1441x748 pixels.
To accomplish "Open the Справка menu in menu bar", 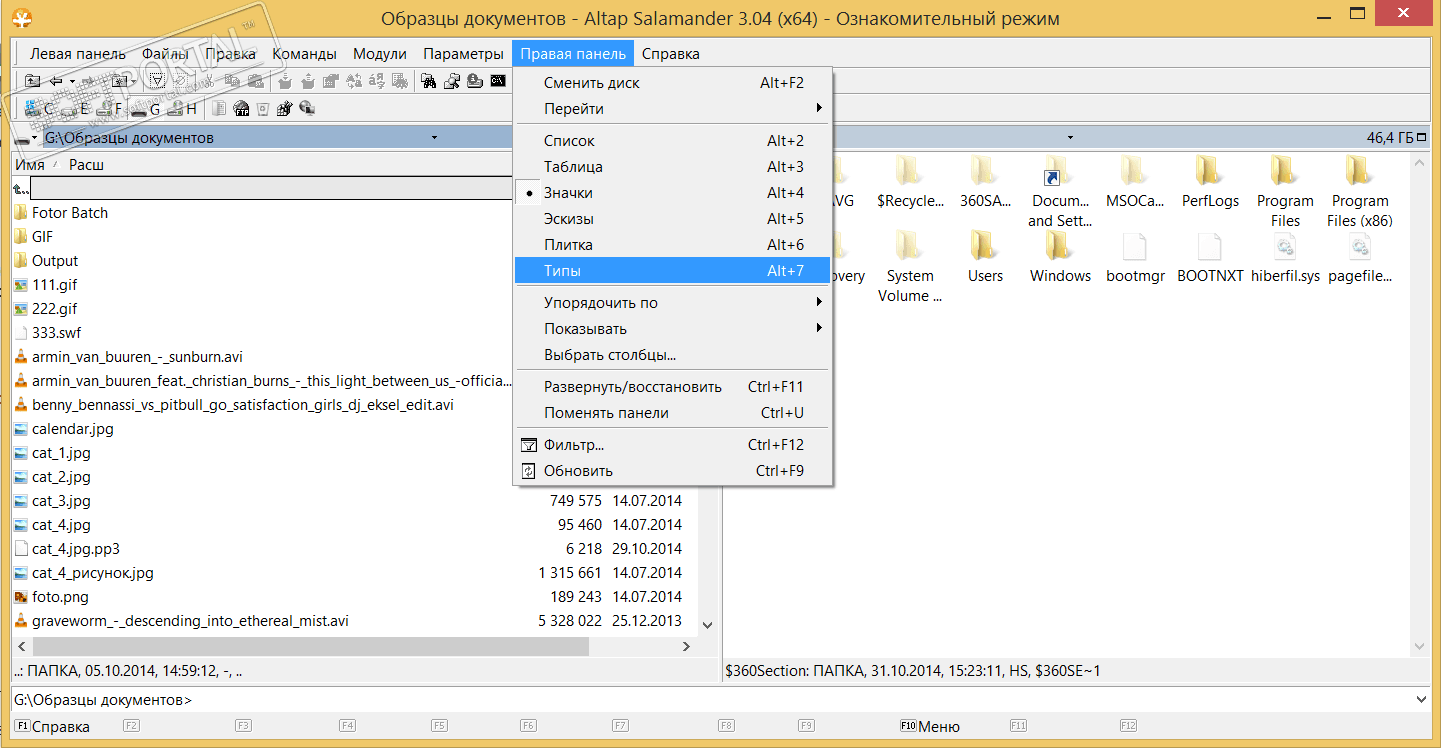I will point(671,54).
